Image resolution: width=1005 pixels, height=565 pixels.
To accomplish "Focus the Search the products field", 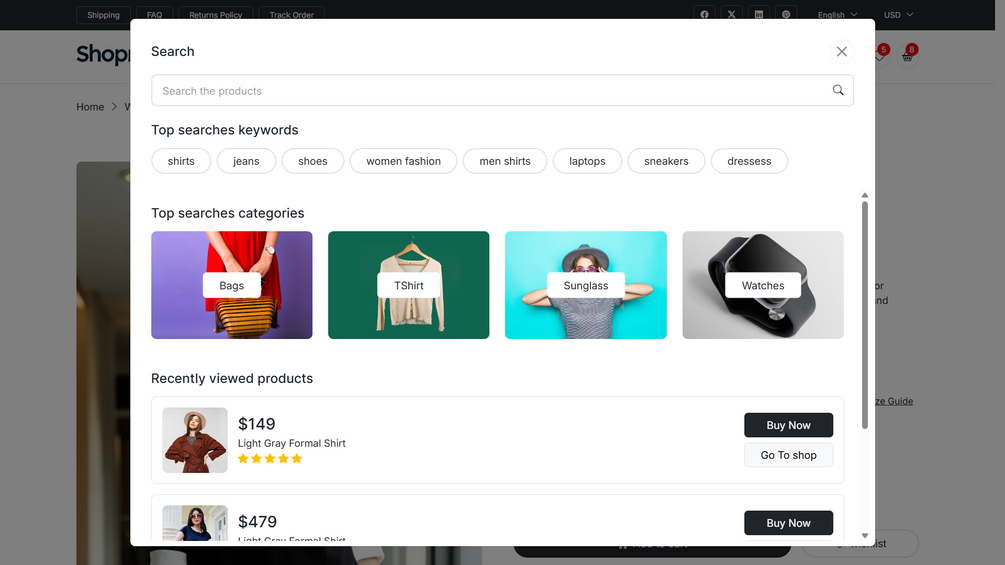I will (x=502, y=90).
